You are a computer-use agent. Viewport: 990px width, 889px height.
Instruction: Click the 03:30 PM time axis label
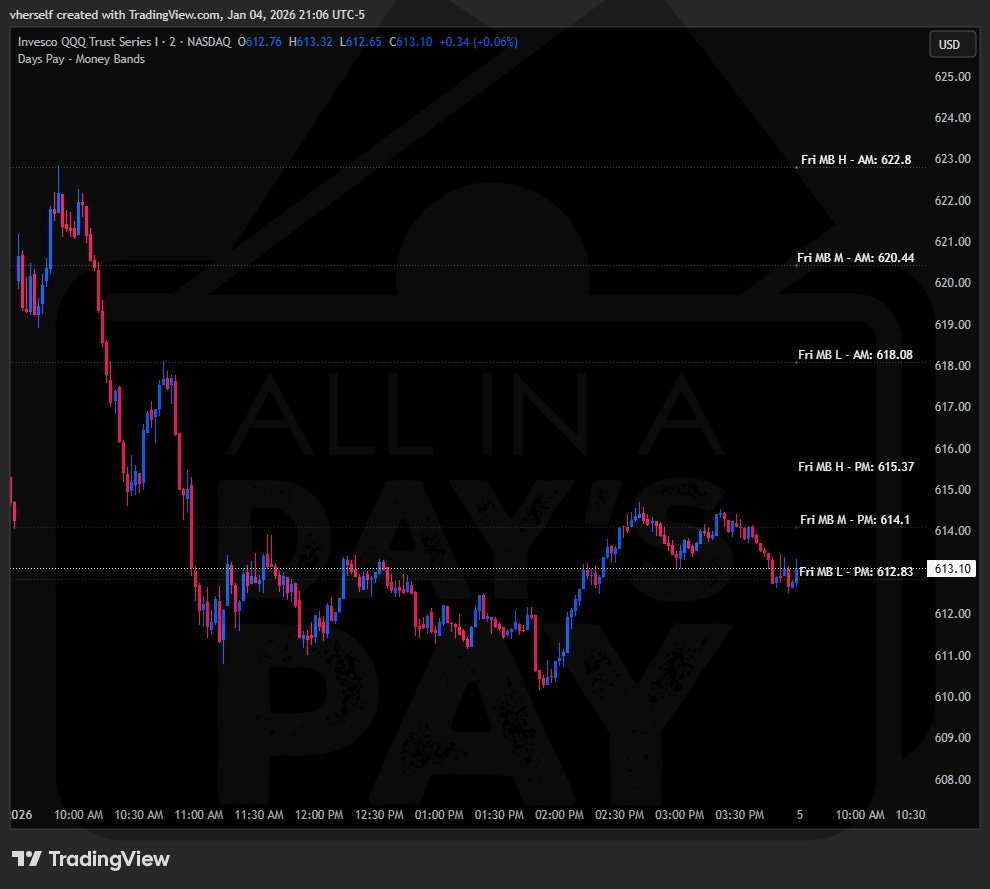(x=739, y=814)
